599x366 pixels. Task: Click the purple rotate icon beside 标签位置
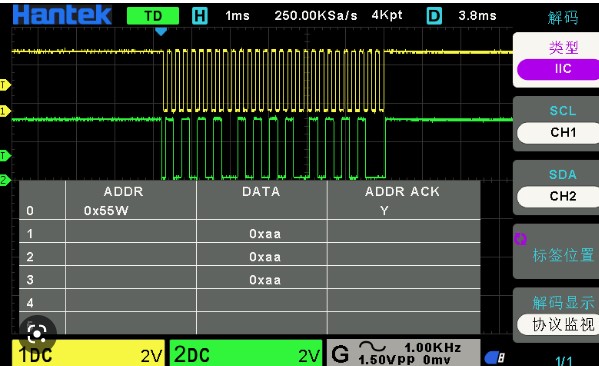tap(520, 239)
